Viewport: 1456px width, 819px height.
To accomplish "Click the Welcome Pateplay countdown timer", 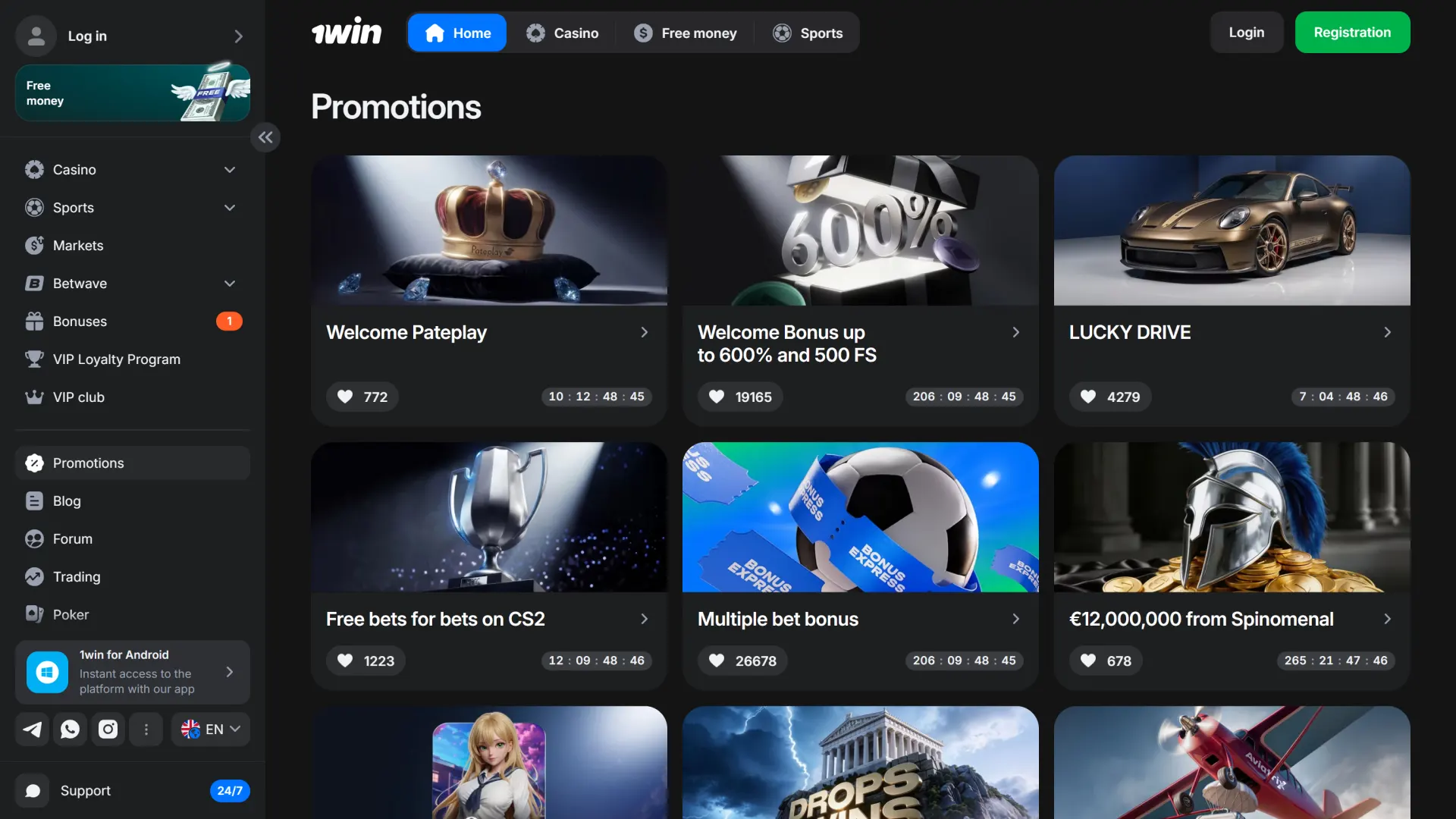I will tap(597, 397).
